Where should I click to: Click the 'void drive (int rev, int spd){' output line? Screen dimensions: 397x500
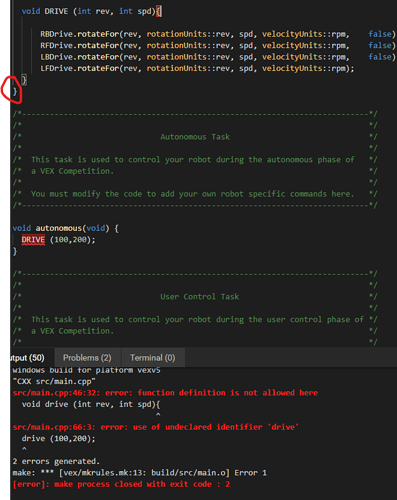click(91, 404)
